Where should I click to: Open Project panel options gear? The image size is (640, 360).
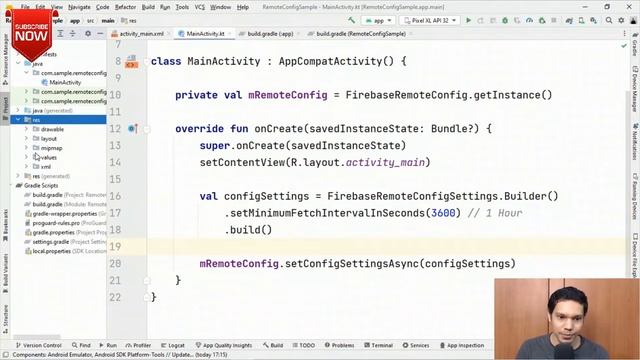88,33
